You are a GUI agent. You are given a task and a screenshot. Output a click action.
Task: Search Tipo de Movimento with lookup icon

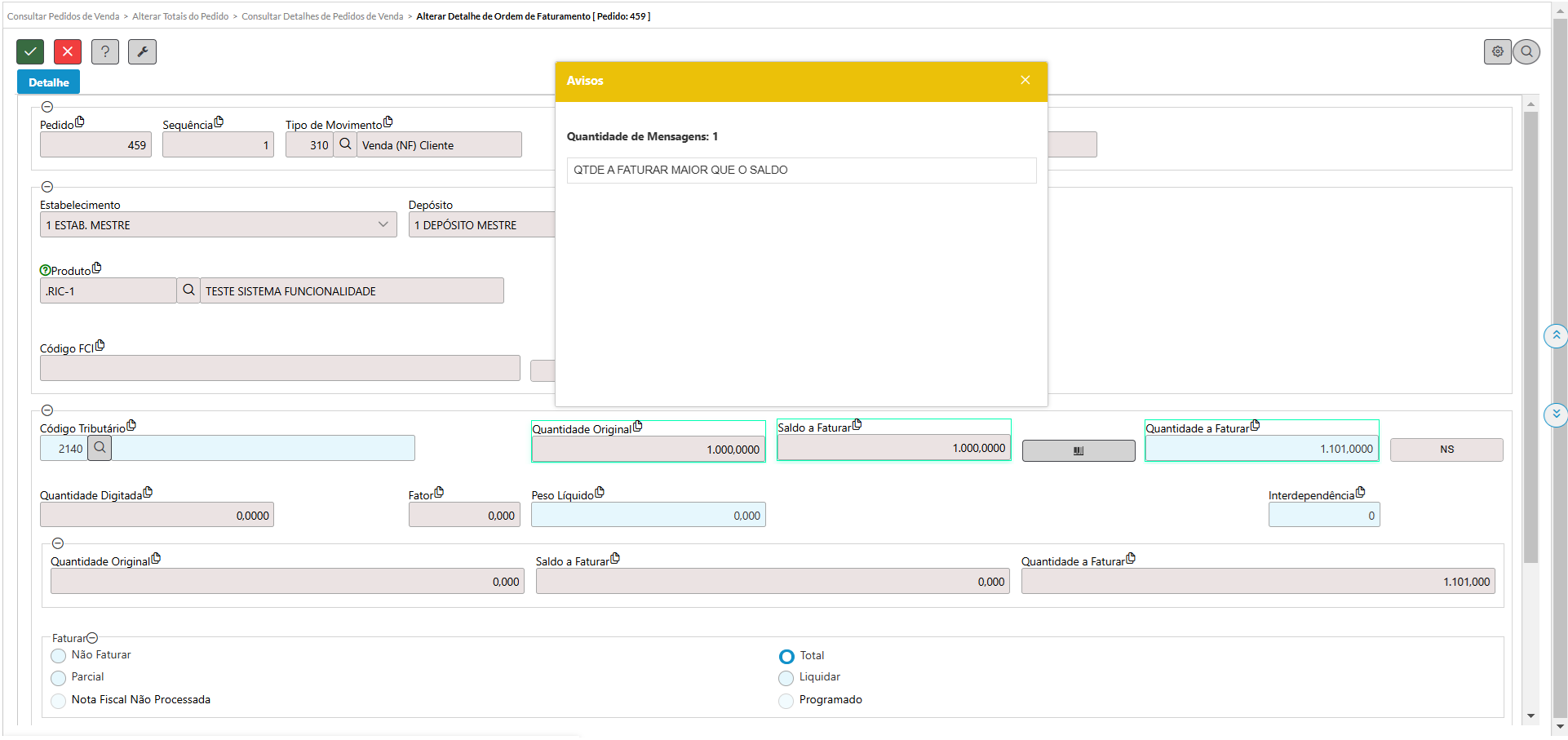coord(345,144)
